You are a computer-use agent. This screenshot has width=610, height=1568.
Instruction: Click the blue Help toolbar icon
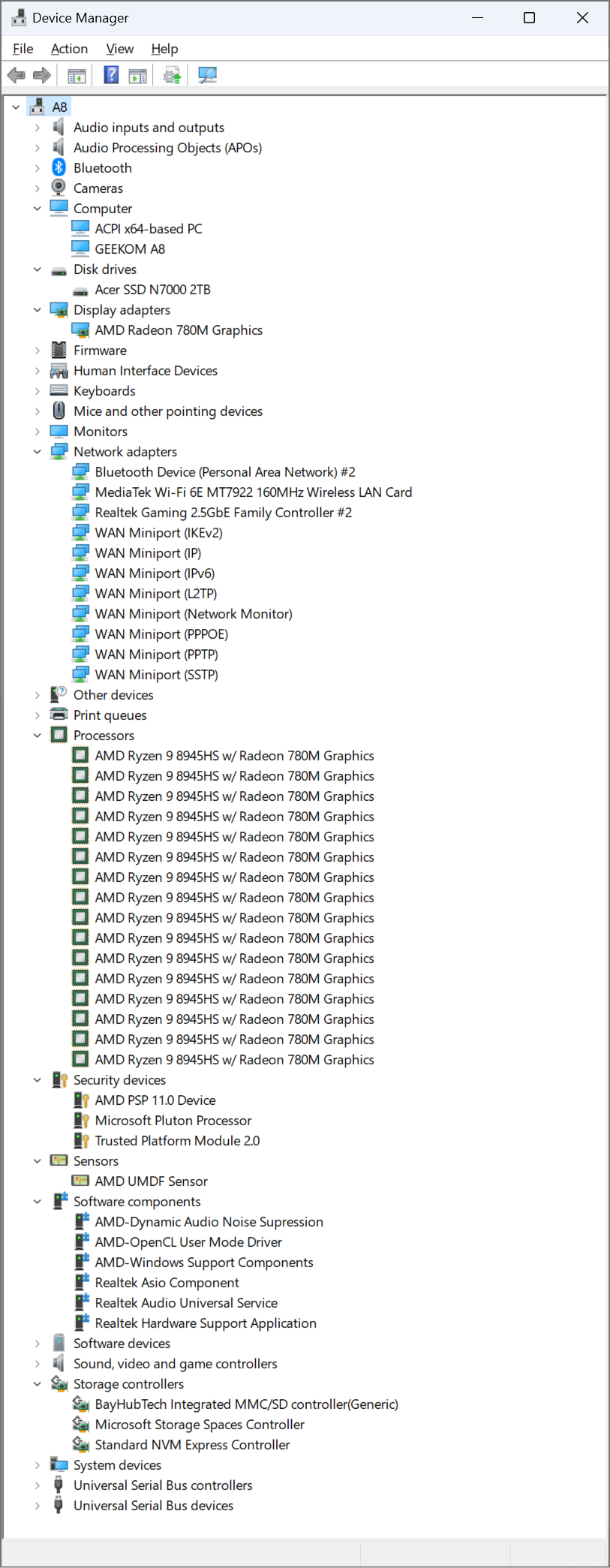point(111,75)
